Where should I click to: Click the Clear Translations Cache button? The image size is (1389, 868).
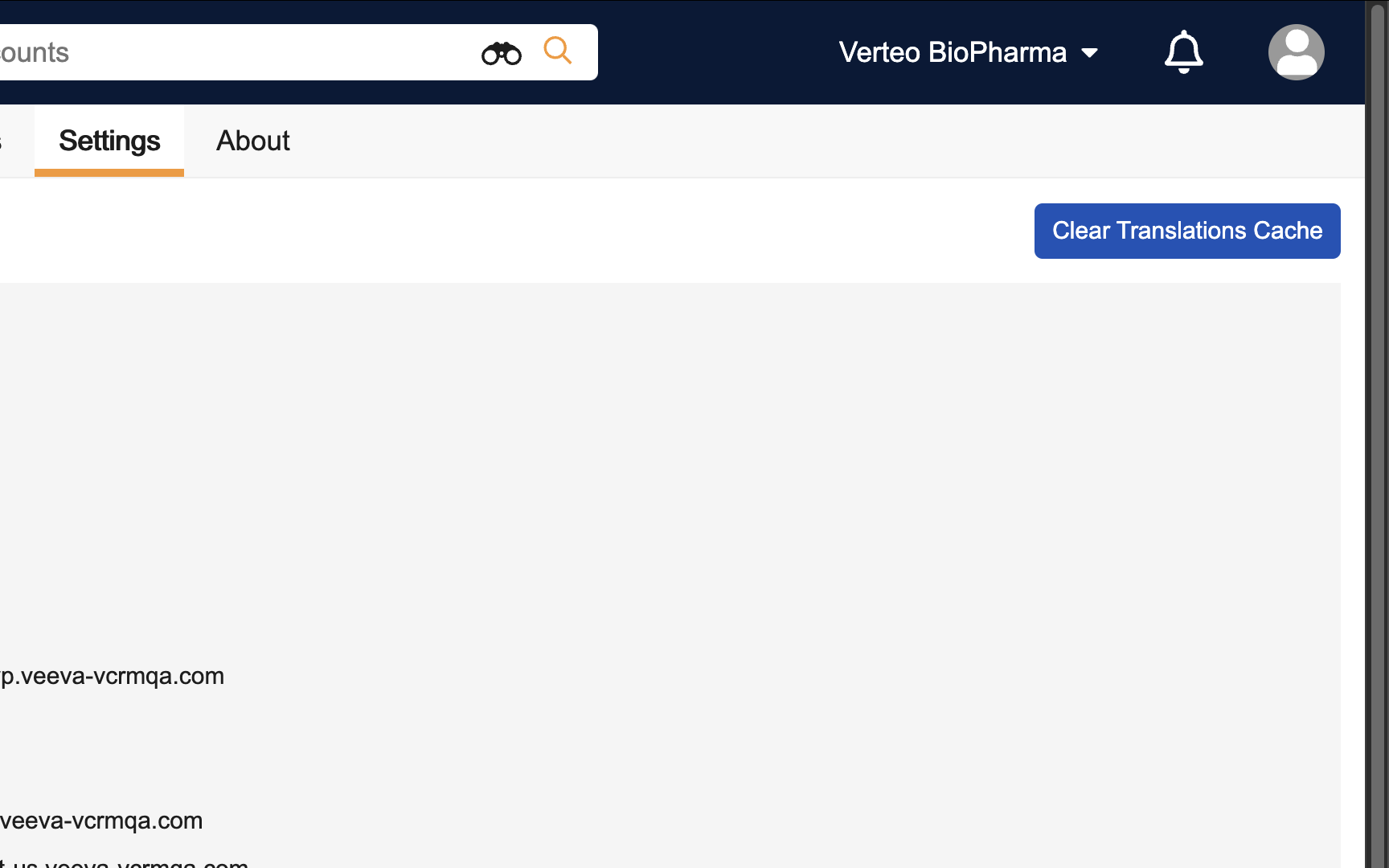click(1186, 231)
